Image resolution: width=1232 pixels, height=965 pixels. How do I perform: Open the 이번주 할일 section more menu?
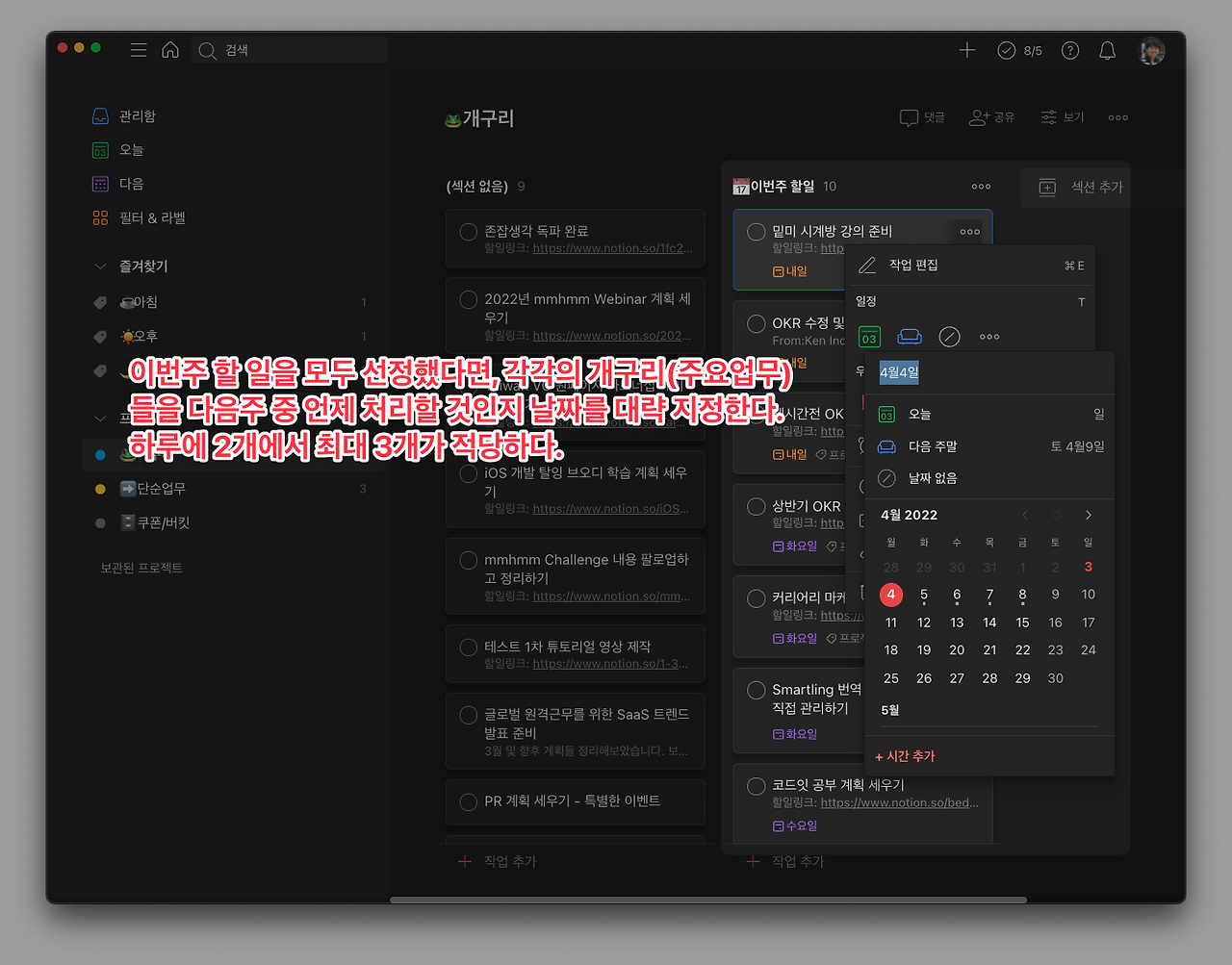click(981, 187)
